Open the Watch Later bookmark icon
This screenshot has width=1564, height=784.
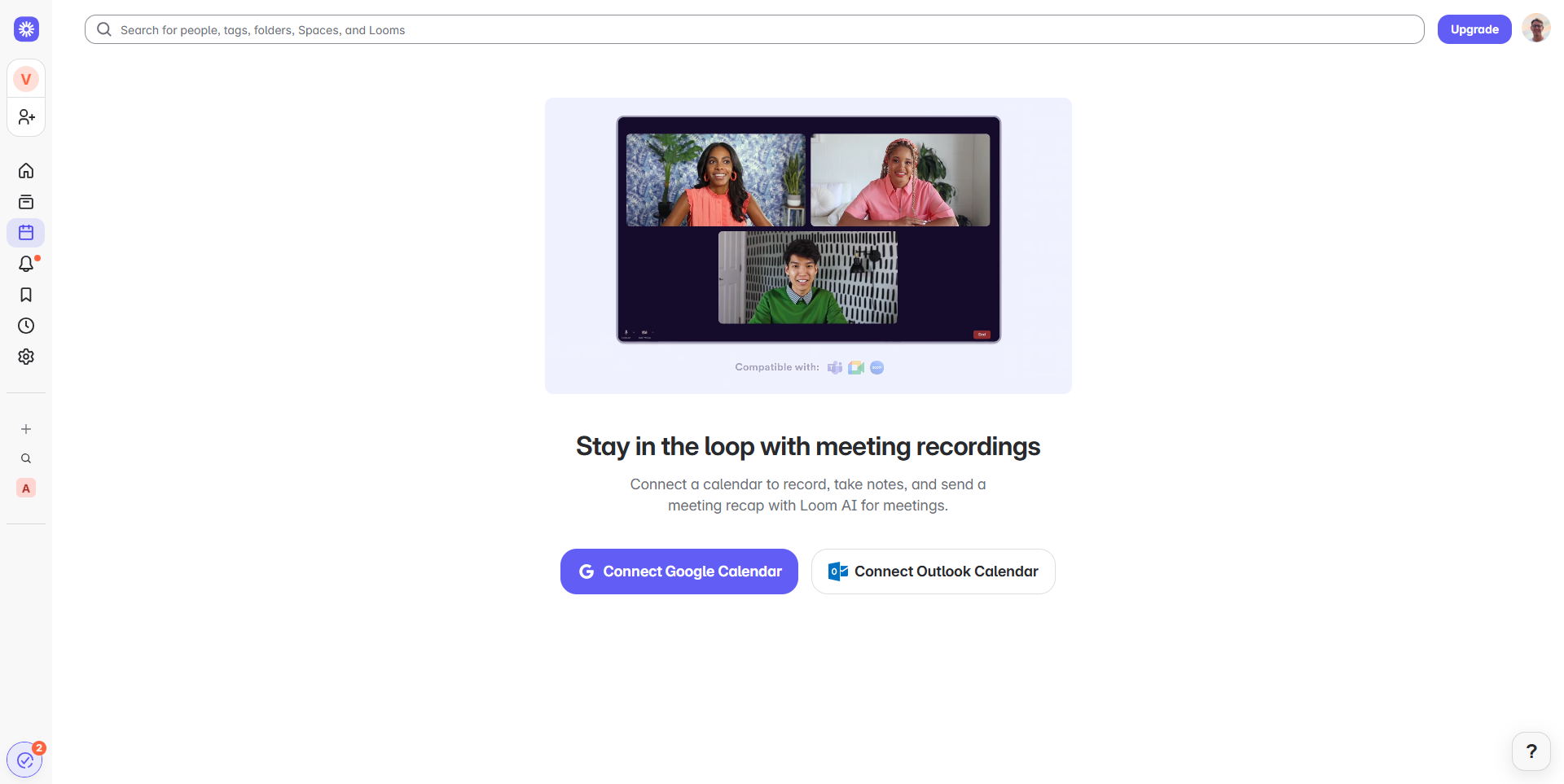coord(26,295)
